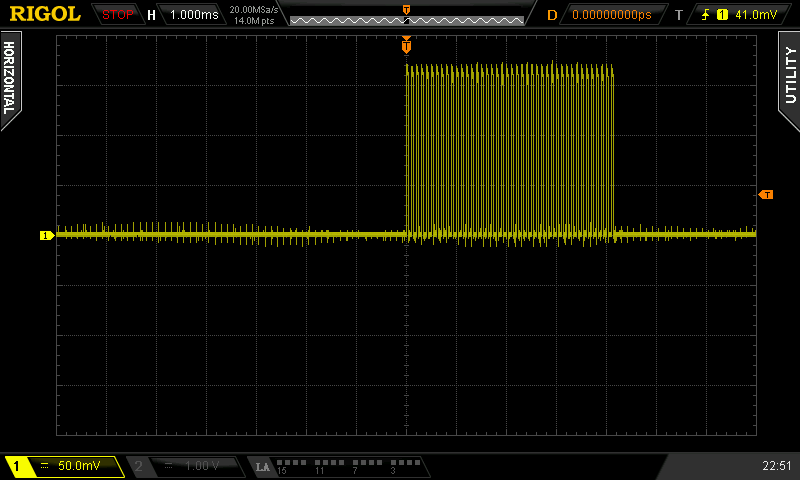Click the yellow burst waveform

[x=510, y=153]
